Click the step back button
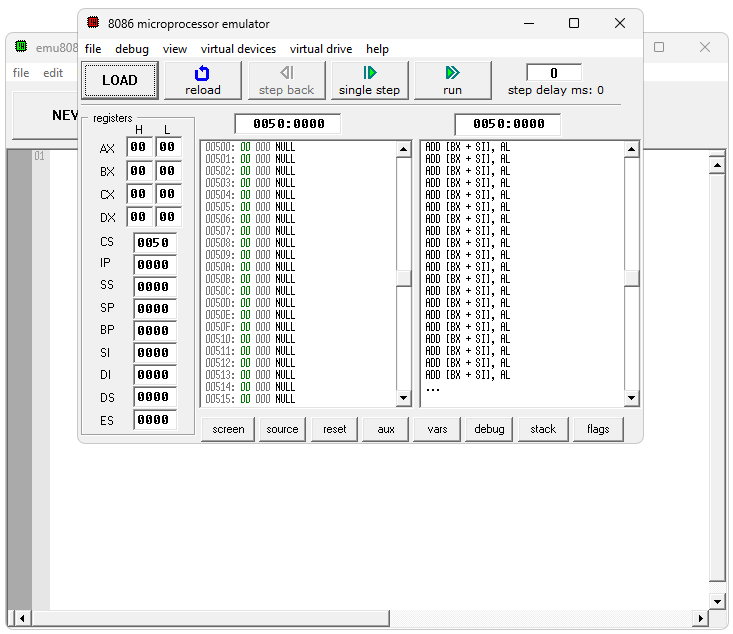The width and height of the screenshot is (733, 634). pos(287,80)
